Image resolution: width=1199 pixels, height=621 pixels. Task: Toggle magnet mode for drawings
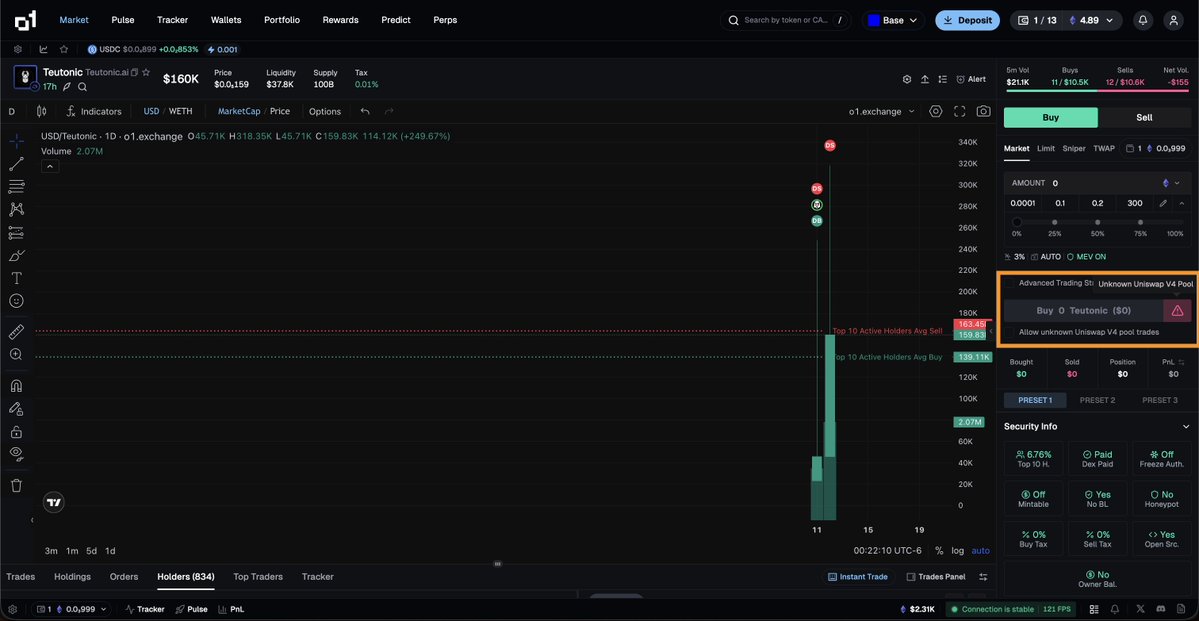[x=16, y=385]
